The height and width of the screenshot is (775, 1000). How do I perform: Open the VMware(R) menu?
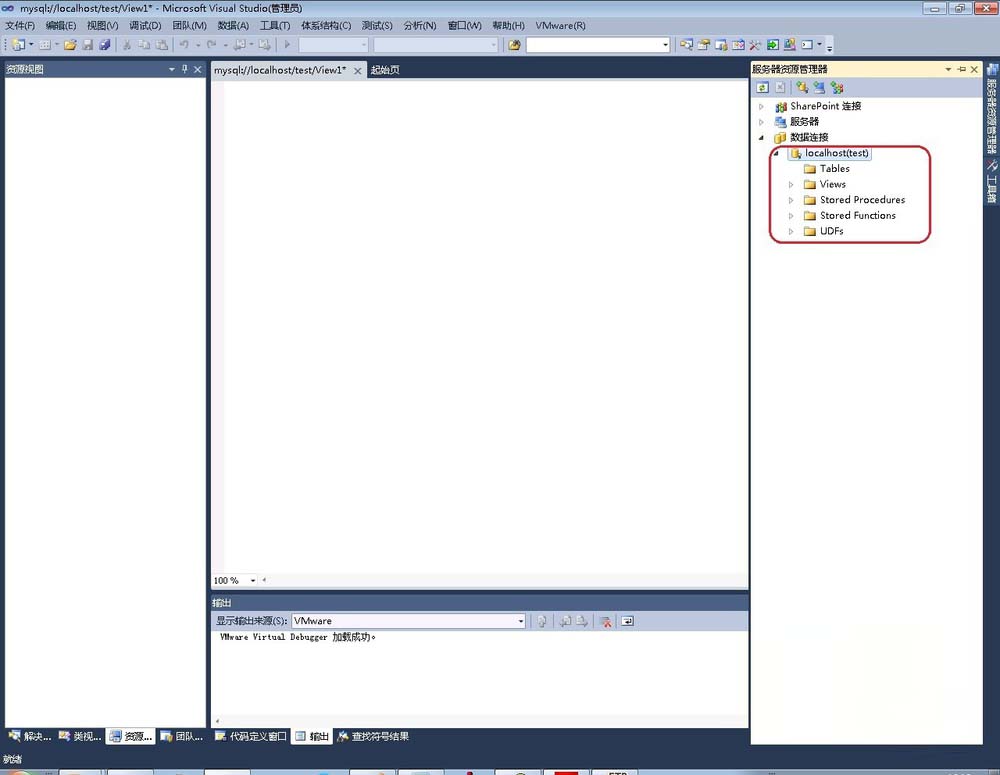[x=560, y=26]
